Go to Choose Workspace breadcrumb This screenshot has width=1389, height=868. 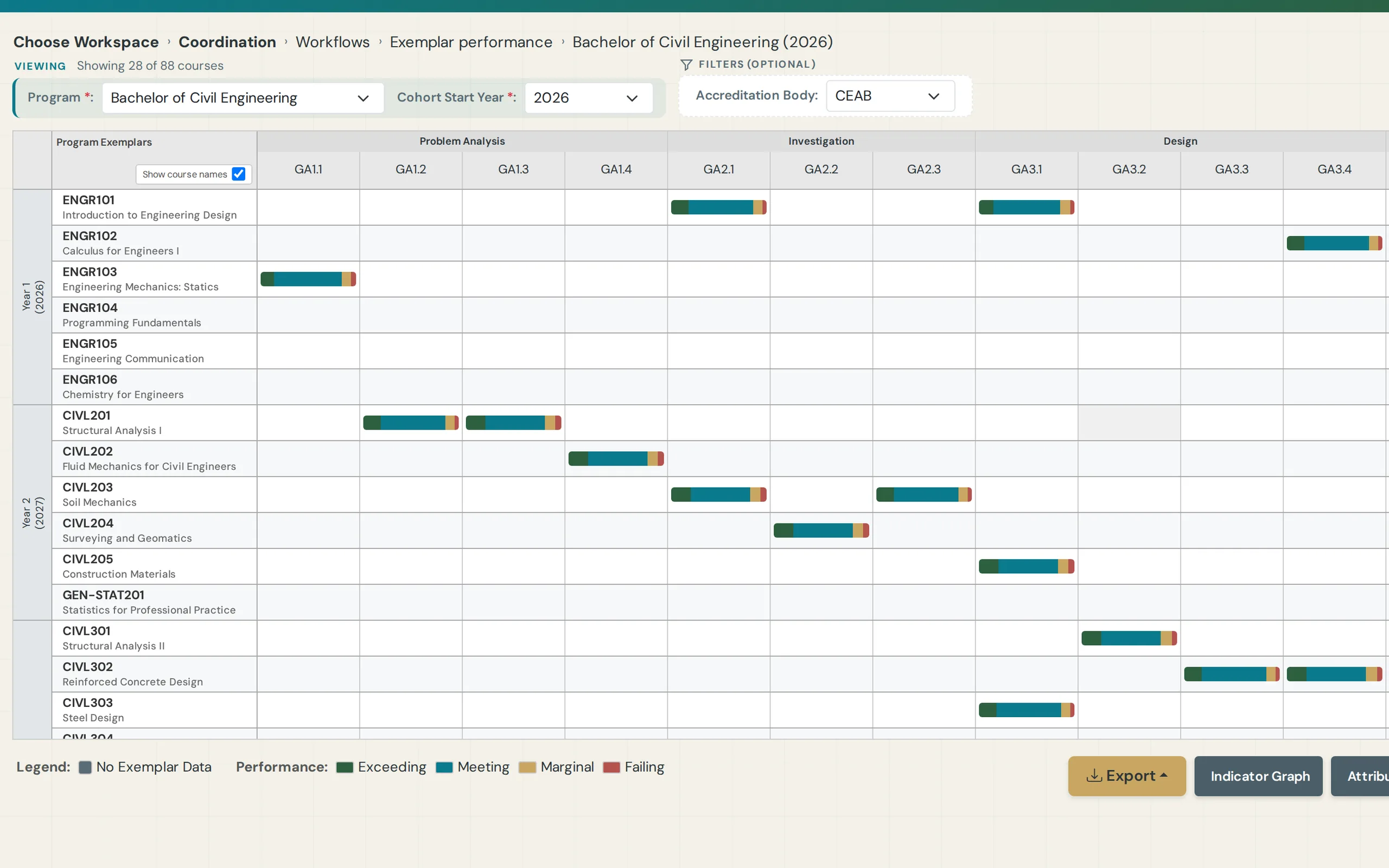click(86, 42)
